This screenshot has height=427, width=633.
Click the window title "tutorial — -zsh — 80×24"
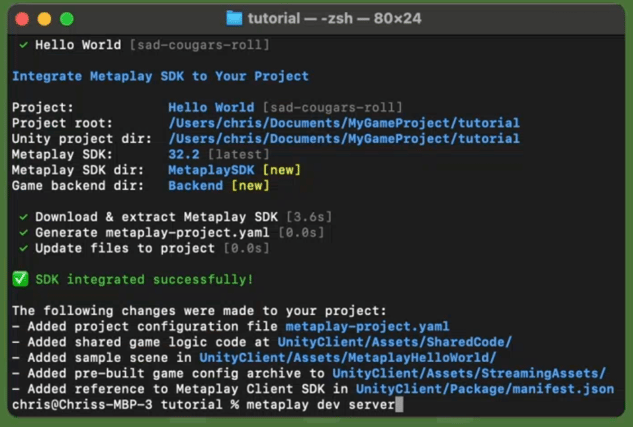click(x=334, y=19)
